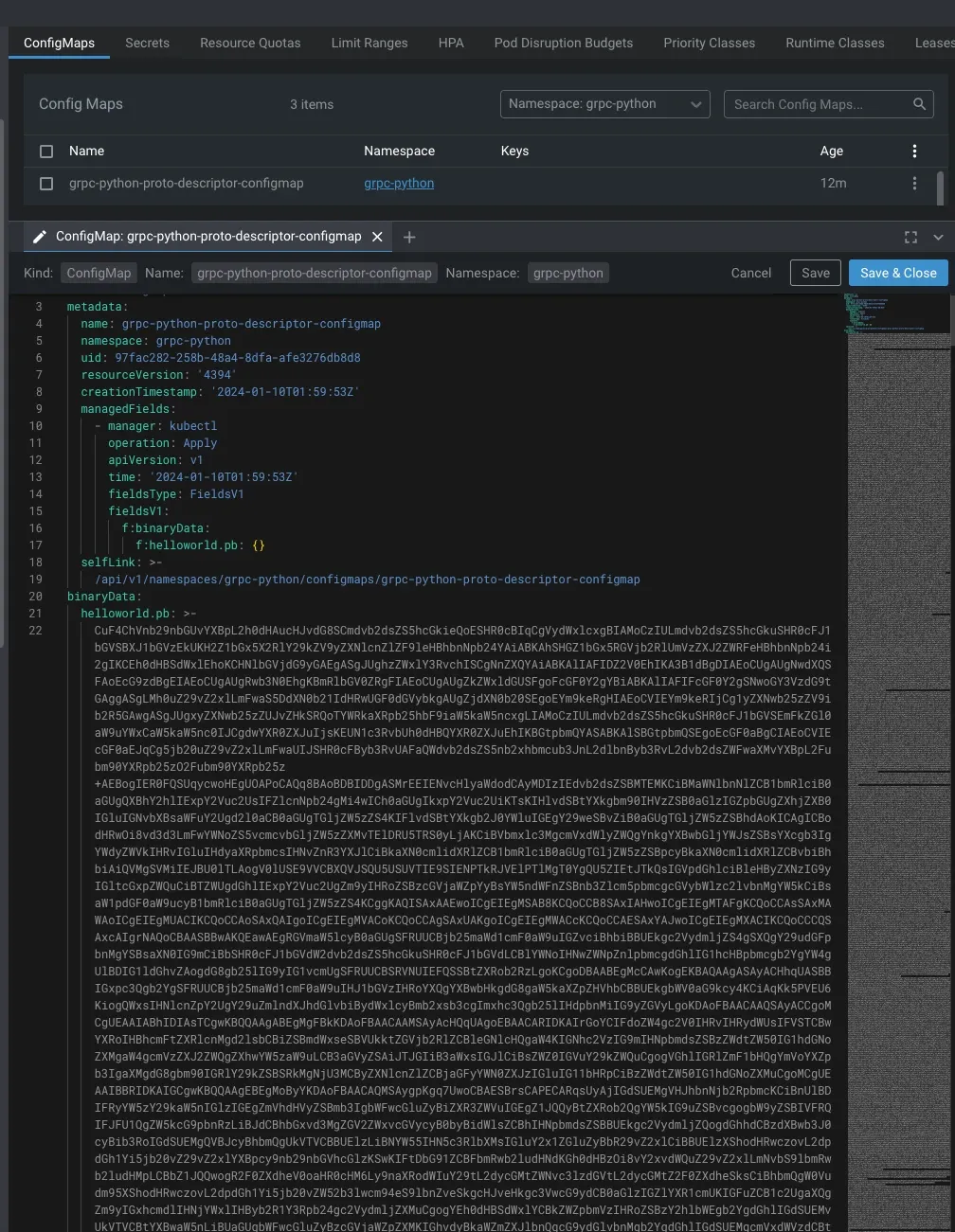Sort the table by Namespace column
955x1232 pixels.
(x=399, y=151)
